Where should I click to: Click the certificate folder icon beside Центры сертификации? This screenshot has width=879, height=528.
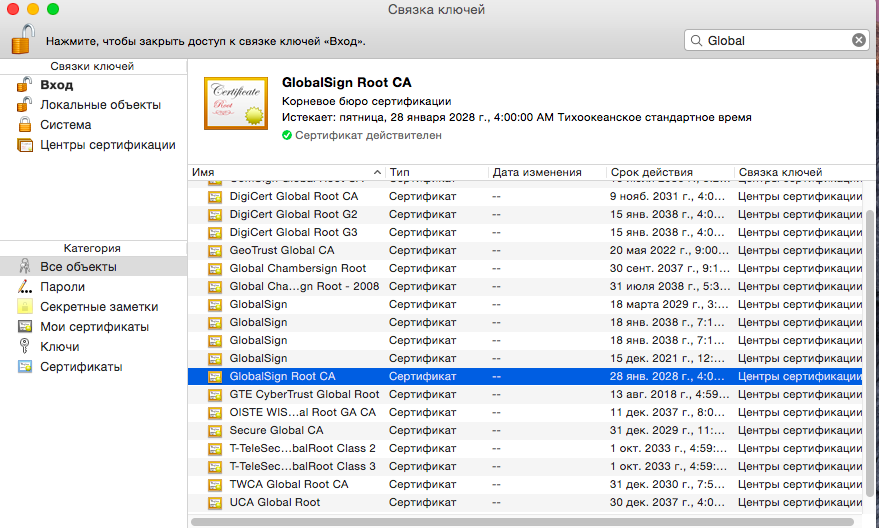25,145
